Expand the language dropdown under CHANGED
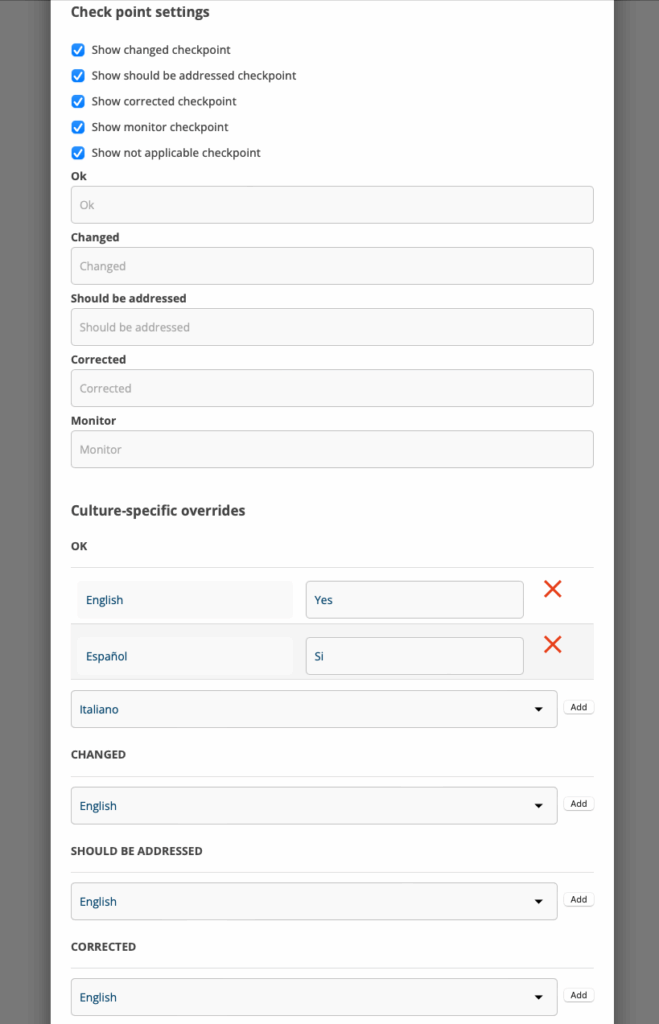The width and height of the screenshot is (659, 1024). (314, 806)
